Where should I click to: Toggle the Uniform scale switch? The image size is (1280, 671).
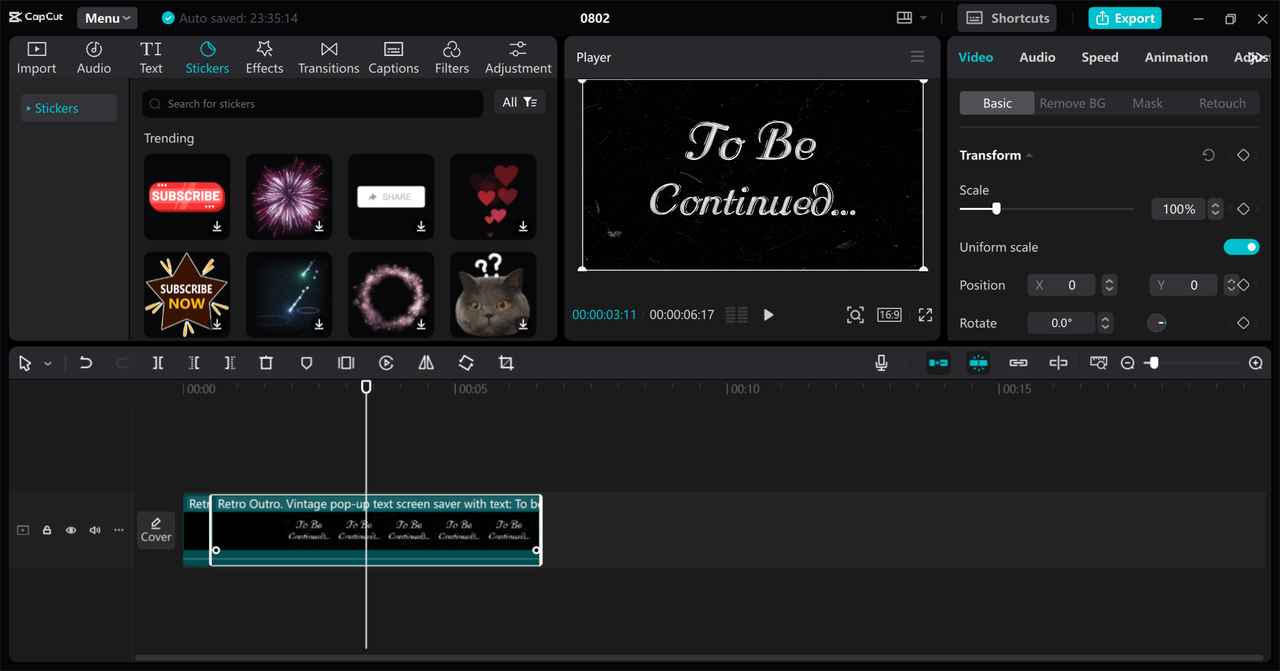pyautogui.click(x=1241, y=247)
